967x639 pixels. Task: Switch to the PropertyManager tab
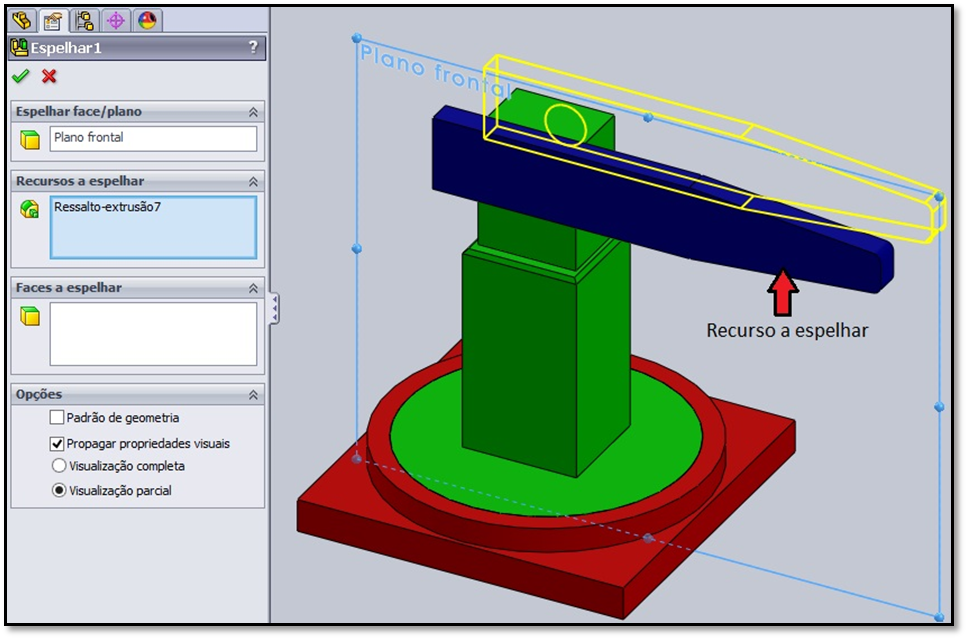[52, 18]
